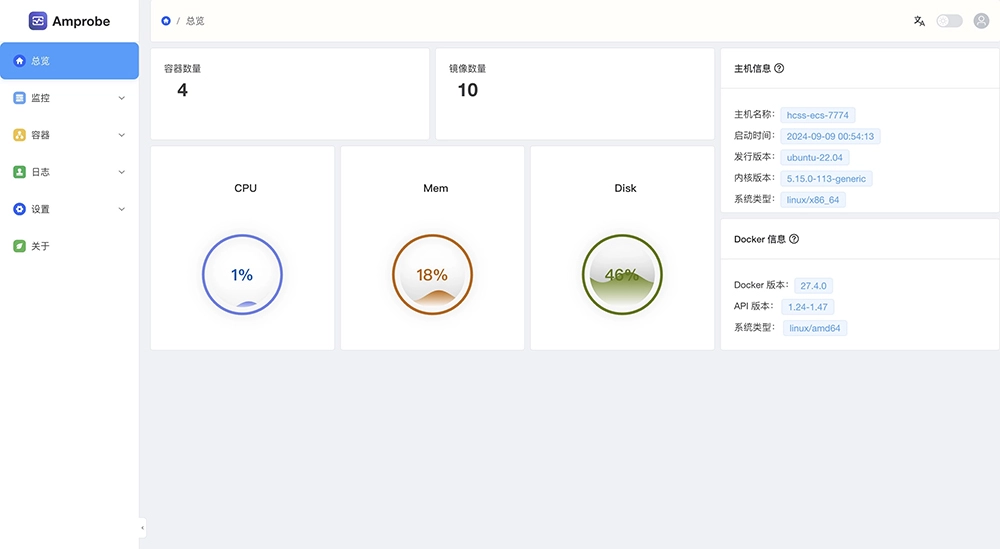This screenshot has height=549, width=1000.
Task: Open the user avatar menu
Action: click(x=981, y=21)
